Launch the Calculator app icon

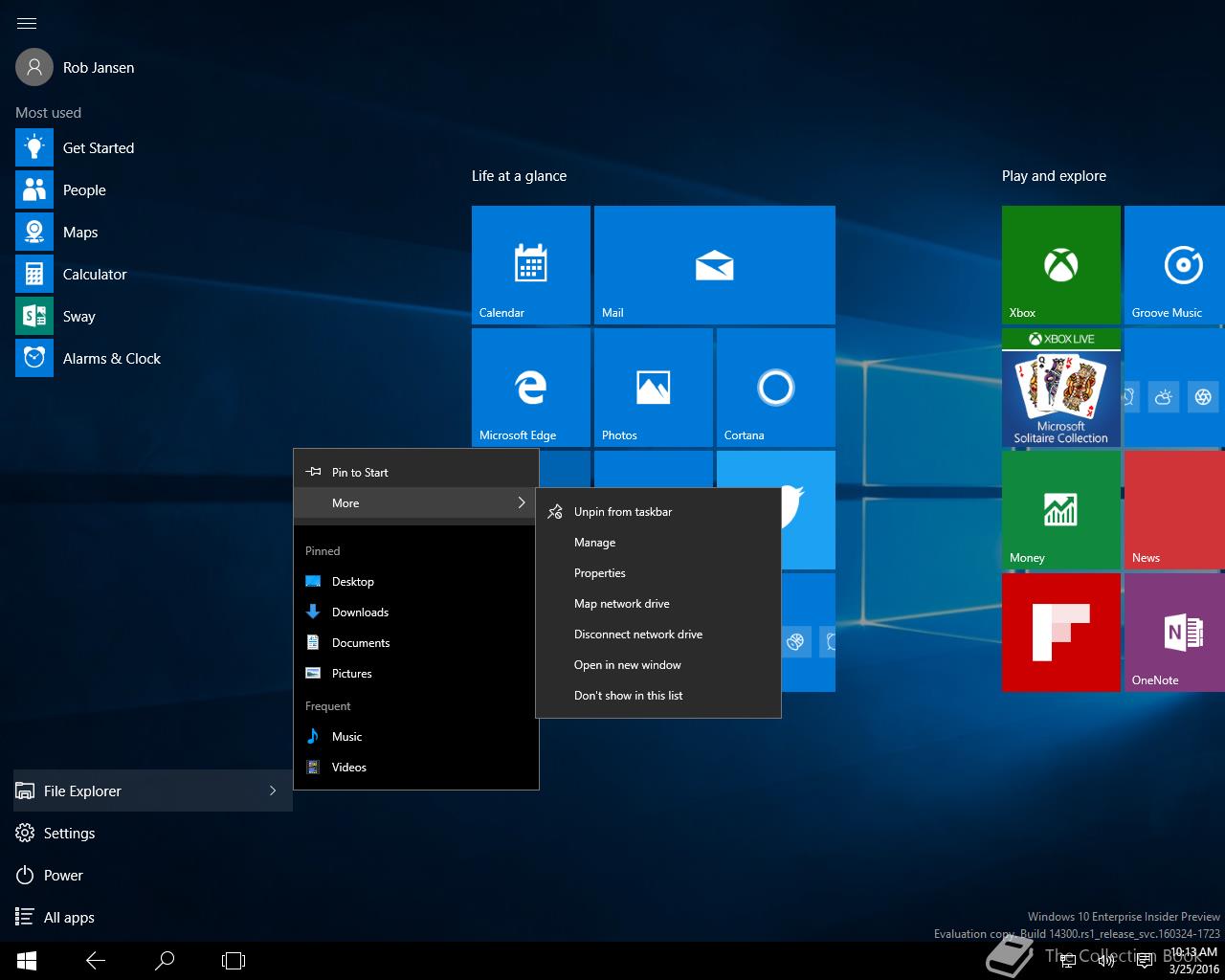(34, 274)
